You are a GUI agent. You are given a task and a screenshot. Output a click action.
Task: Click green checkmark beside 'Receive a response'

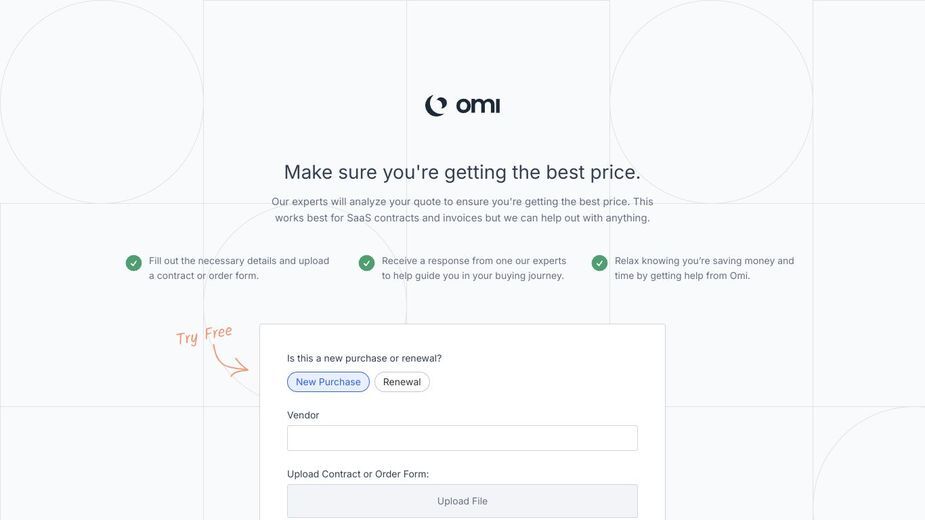(366, 263)
